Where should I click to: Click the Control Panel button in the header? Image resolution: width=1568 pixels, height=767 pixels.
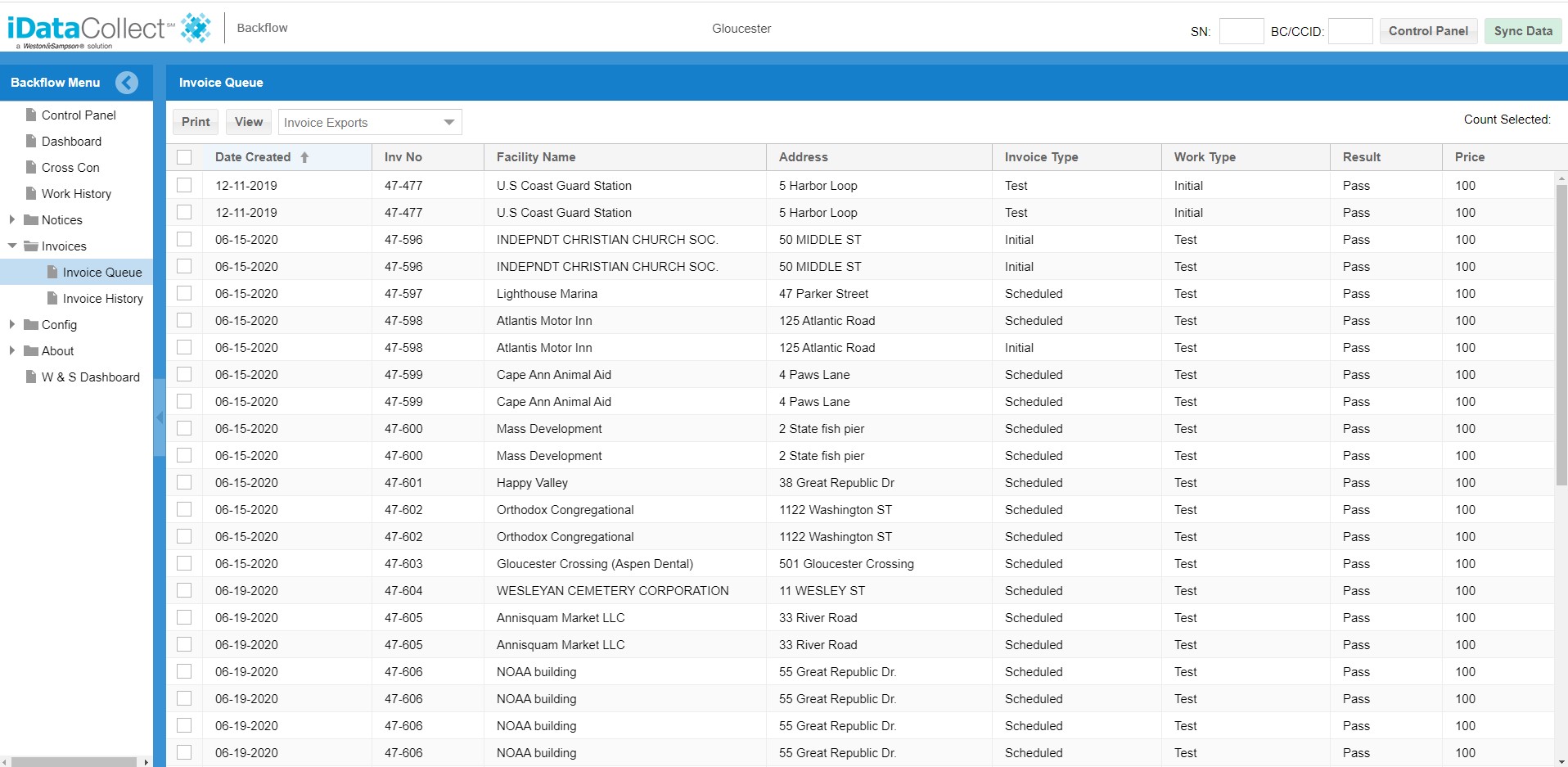(1428, 31)
